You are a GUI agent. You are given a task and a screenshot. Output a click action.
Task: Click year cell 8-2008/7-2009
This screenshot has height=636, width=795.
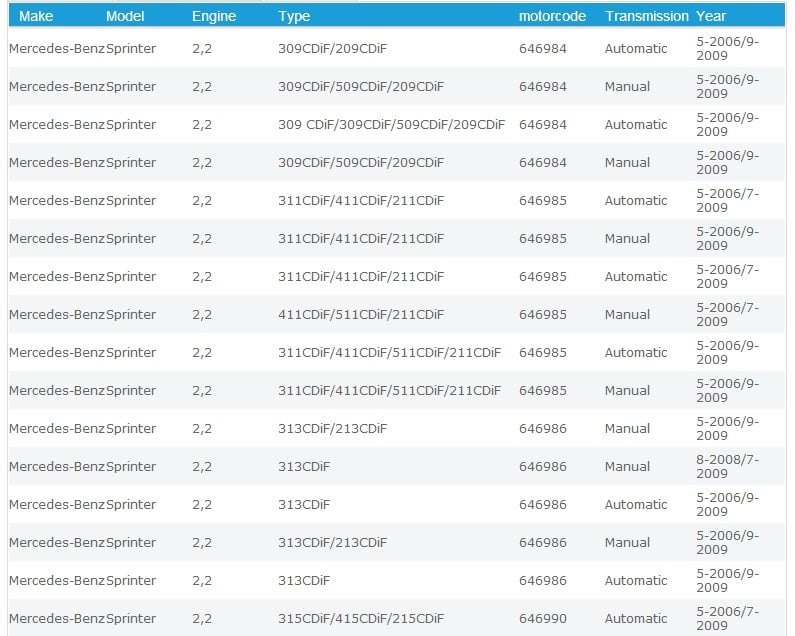click(727, 467)
